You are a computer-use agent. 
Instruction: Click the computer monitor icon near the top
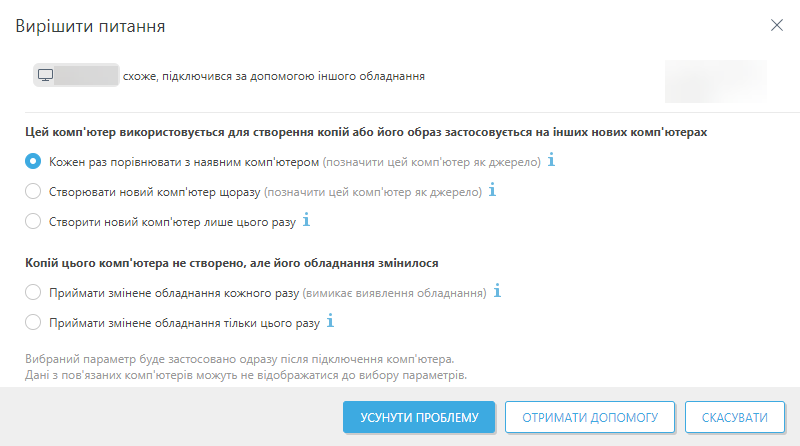point(45,76)
